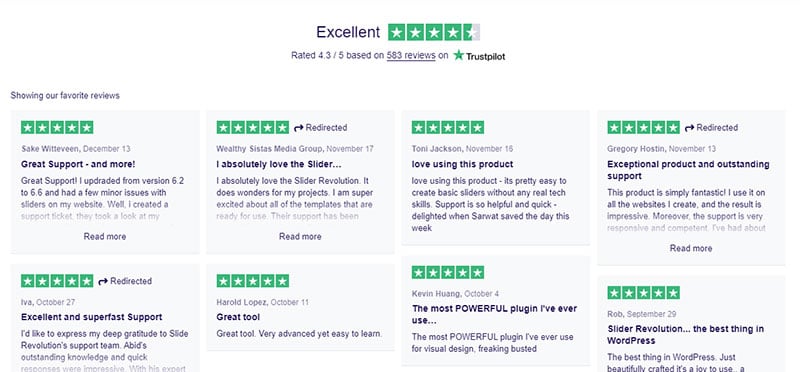
Task: Click five-star rating on Toni Jackson review
Action: [448, 128]
